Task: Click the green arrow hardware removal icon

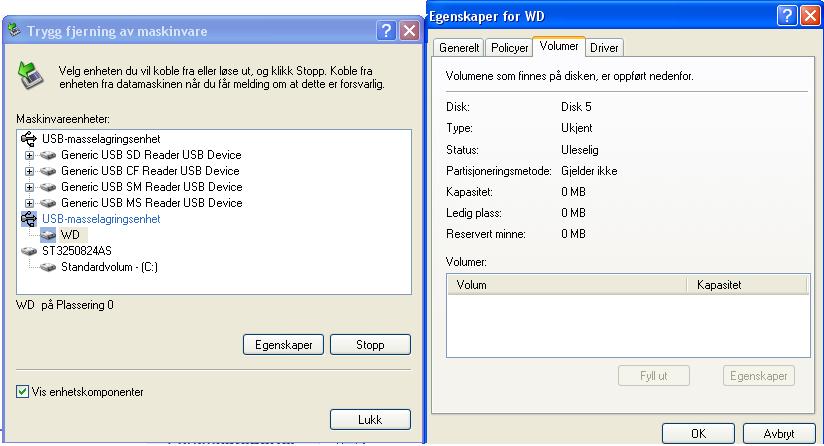Action: (x=29, y=75)
